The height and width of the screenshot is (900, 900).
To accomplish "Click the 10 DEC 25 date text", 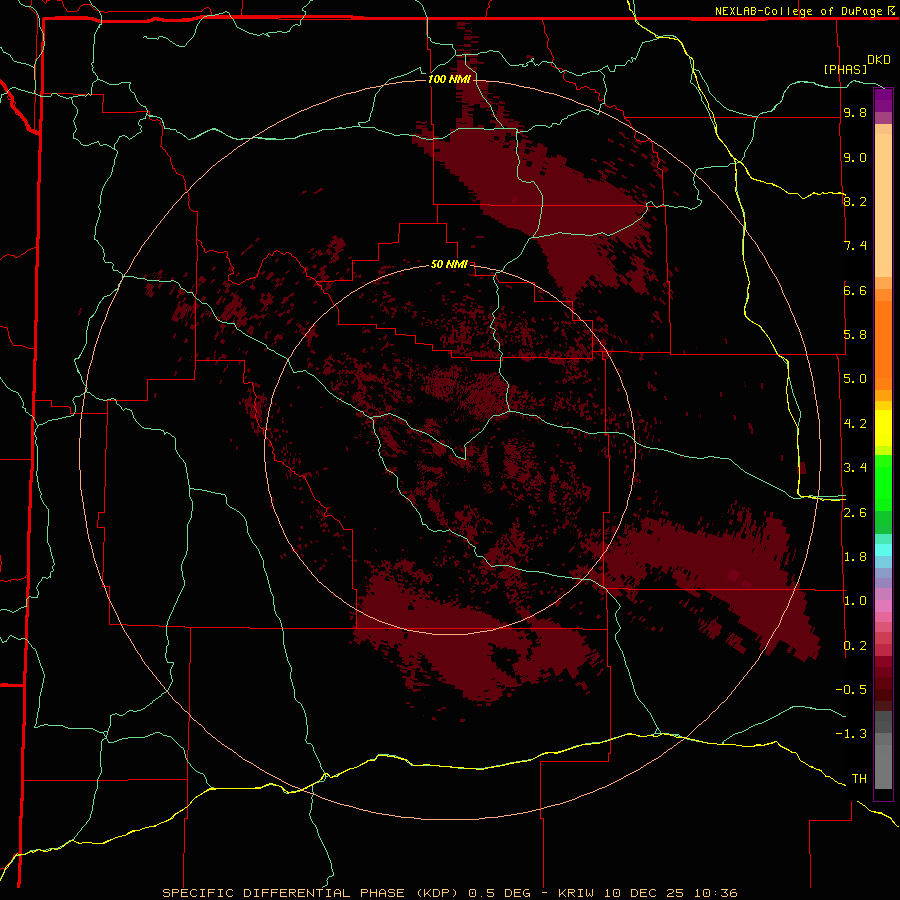I will (642, 893).
